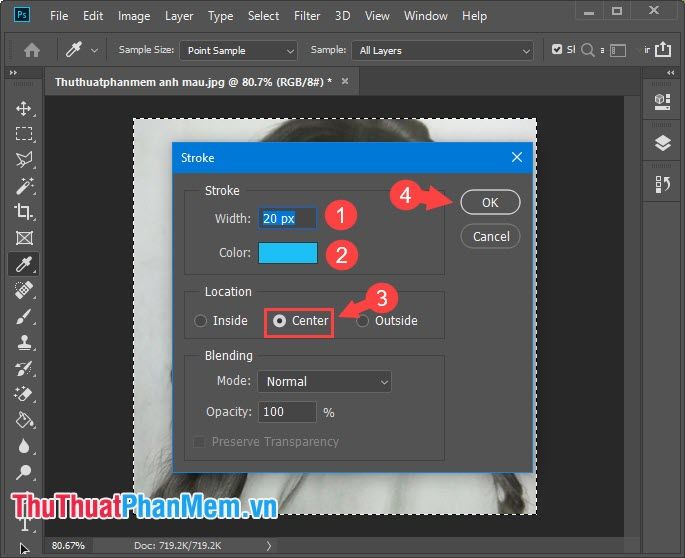The width and height of the screenshot is (685, 558).
Task: Open the Edit menu
Action: click(x=93, y=16)
